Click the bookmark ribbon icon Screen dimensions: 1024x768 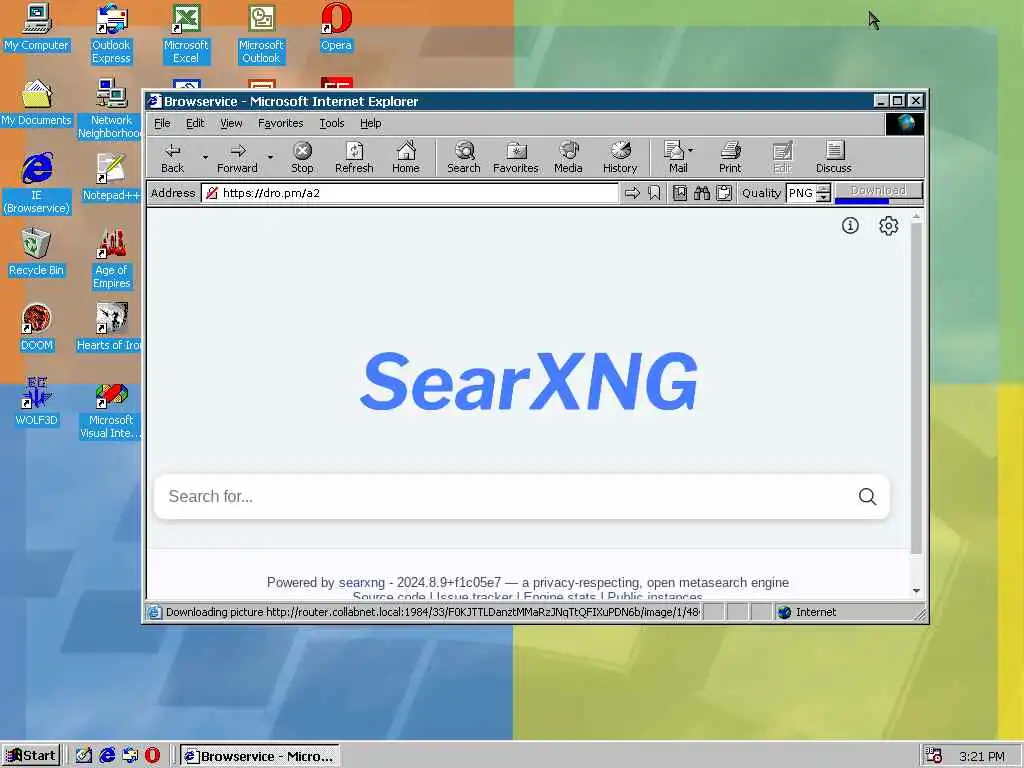[654, 193]
